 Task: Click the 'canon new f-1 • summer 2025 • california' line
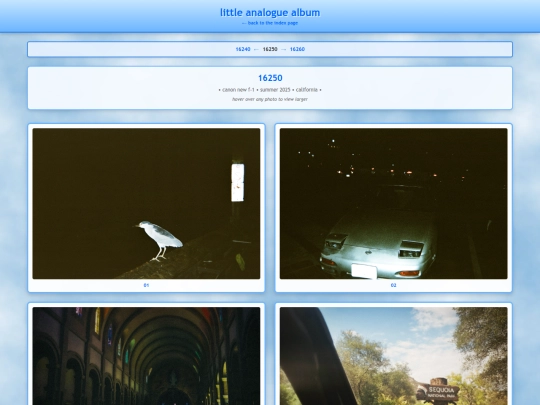click(270, 90)
